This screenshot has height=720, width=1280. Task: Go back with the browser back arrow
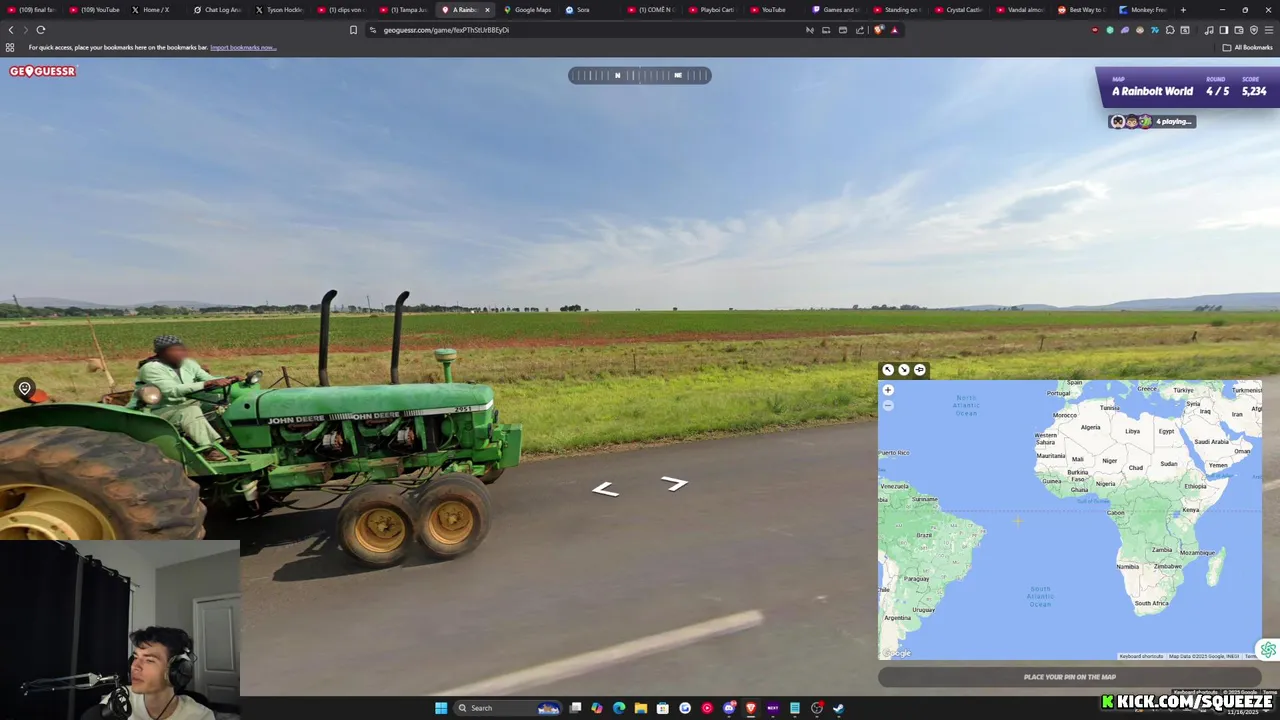tap(11, 30)
